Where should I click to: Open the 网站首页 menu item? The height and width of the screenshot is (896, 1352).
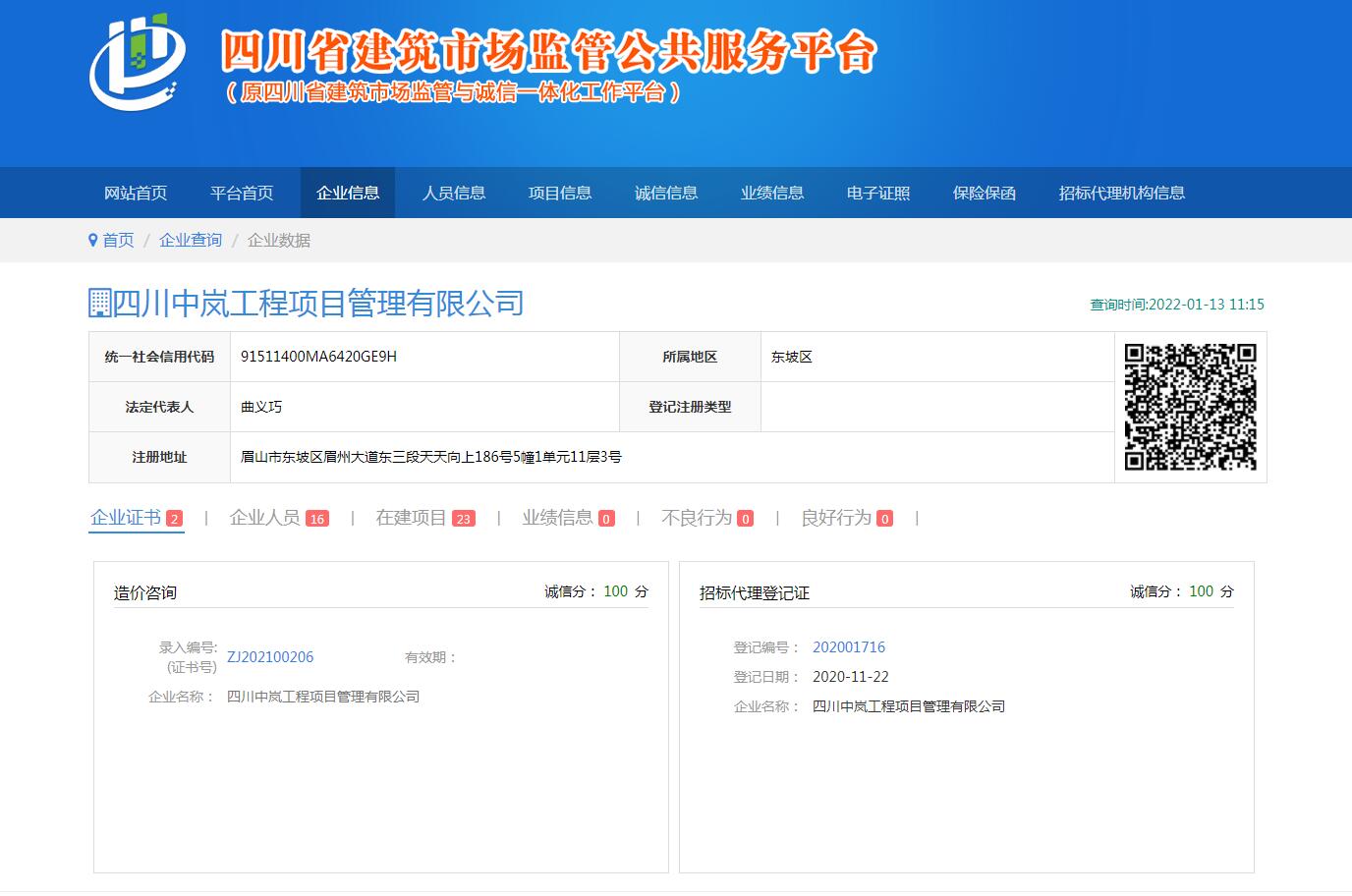(135, 193)
